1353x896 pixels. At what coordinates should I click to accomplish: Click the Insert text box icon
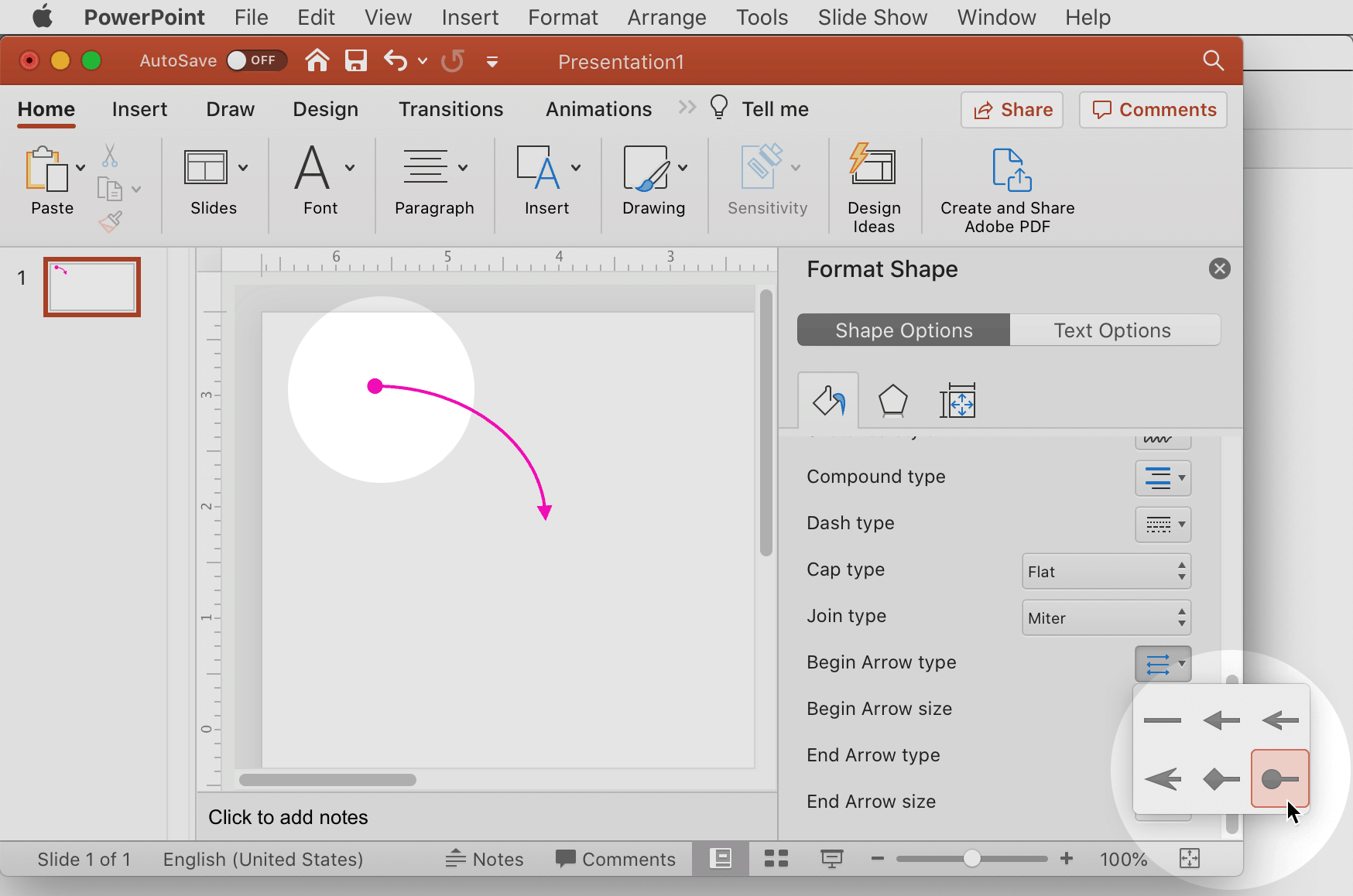539,168
